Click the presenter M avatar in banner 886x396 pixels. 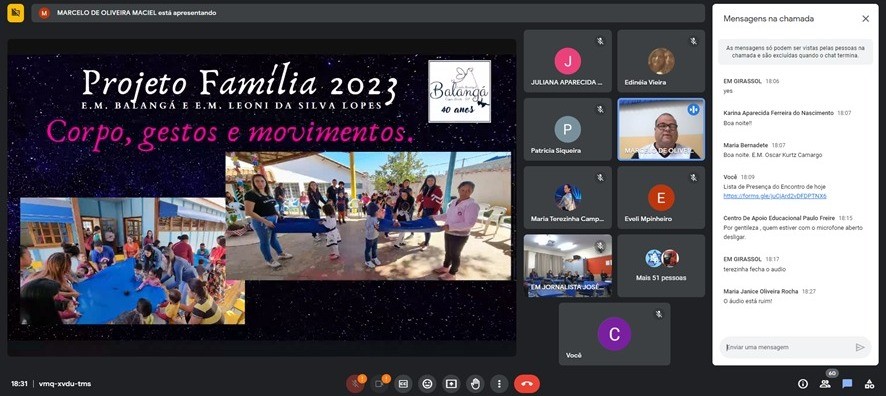pyautogui.click(x=45, y=13)
